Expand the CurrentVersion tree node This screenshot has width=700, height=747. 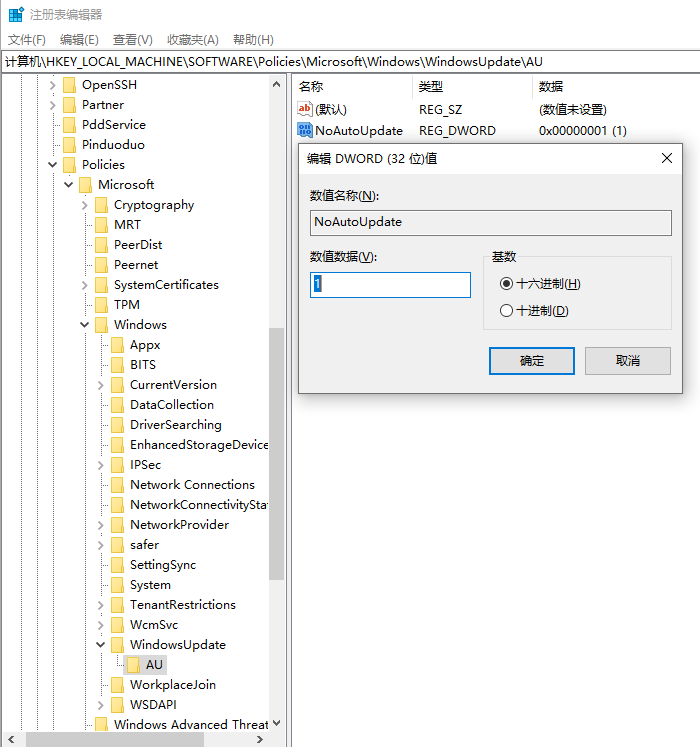[101, 385]
